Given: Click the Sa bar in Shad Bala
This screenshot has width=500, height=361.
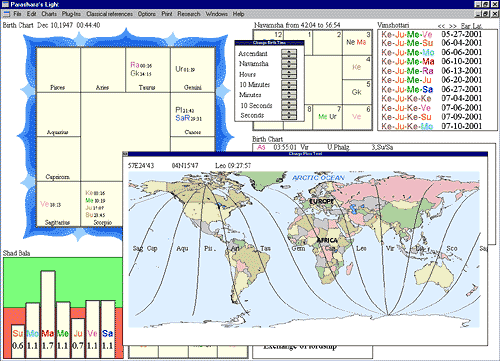Looking at the screenshot, I should (107, 330).
